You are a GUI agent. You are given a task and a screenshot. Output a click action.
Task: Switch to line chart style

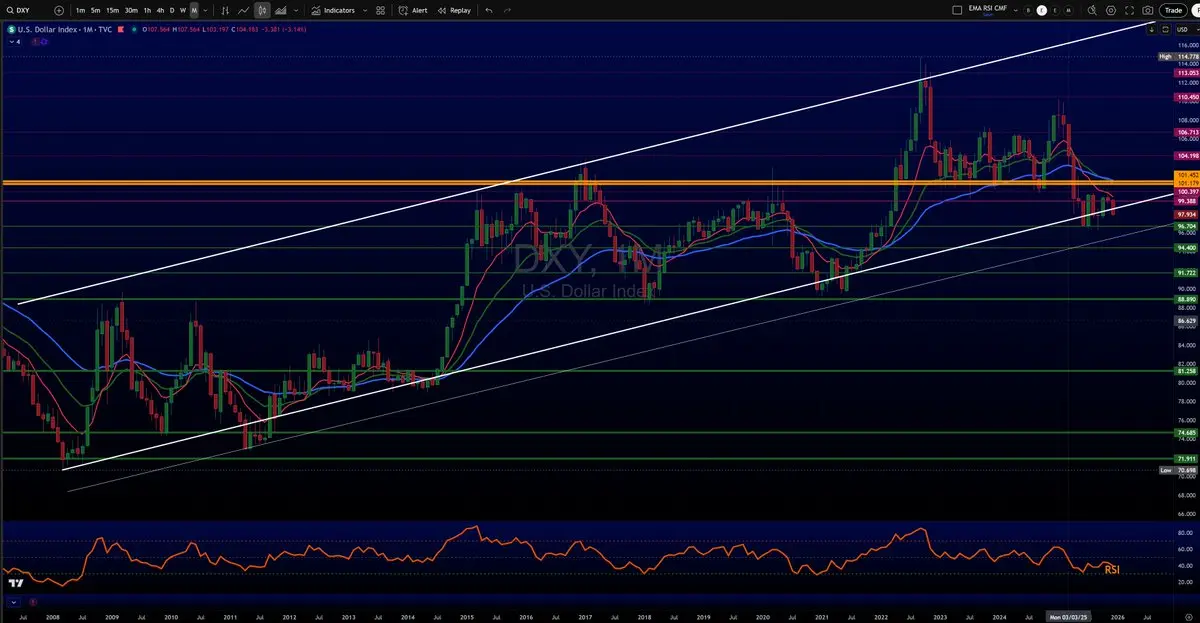[243, 10]
